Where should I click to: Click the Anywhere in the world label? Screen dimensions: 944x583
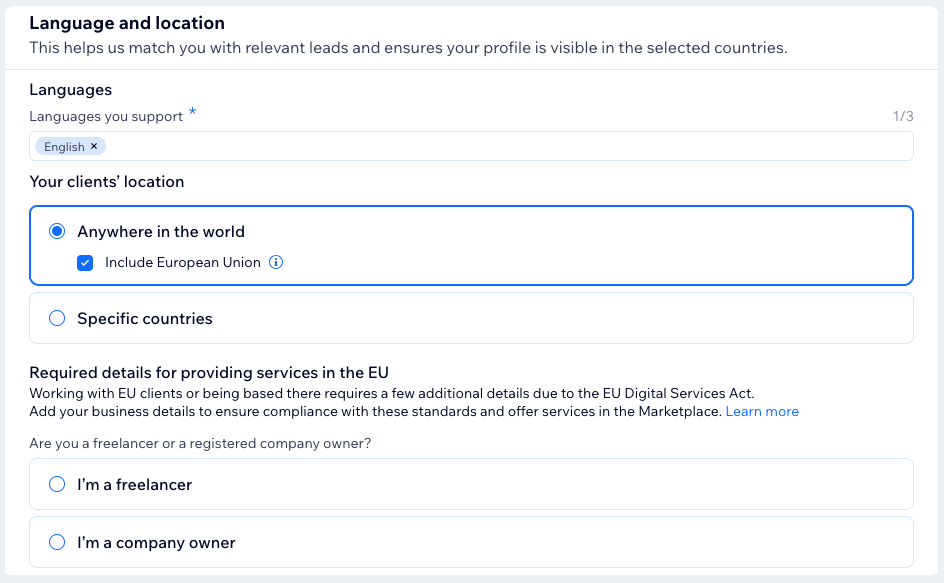coord(161,232)
